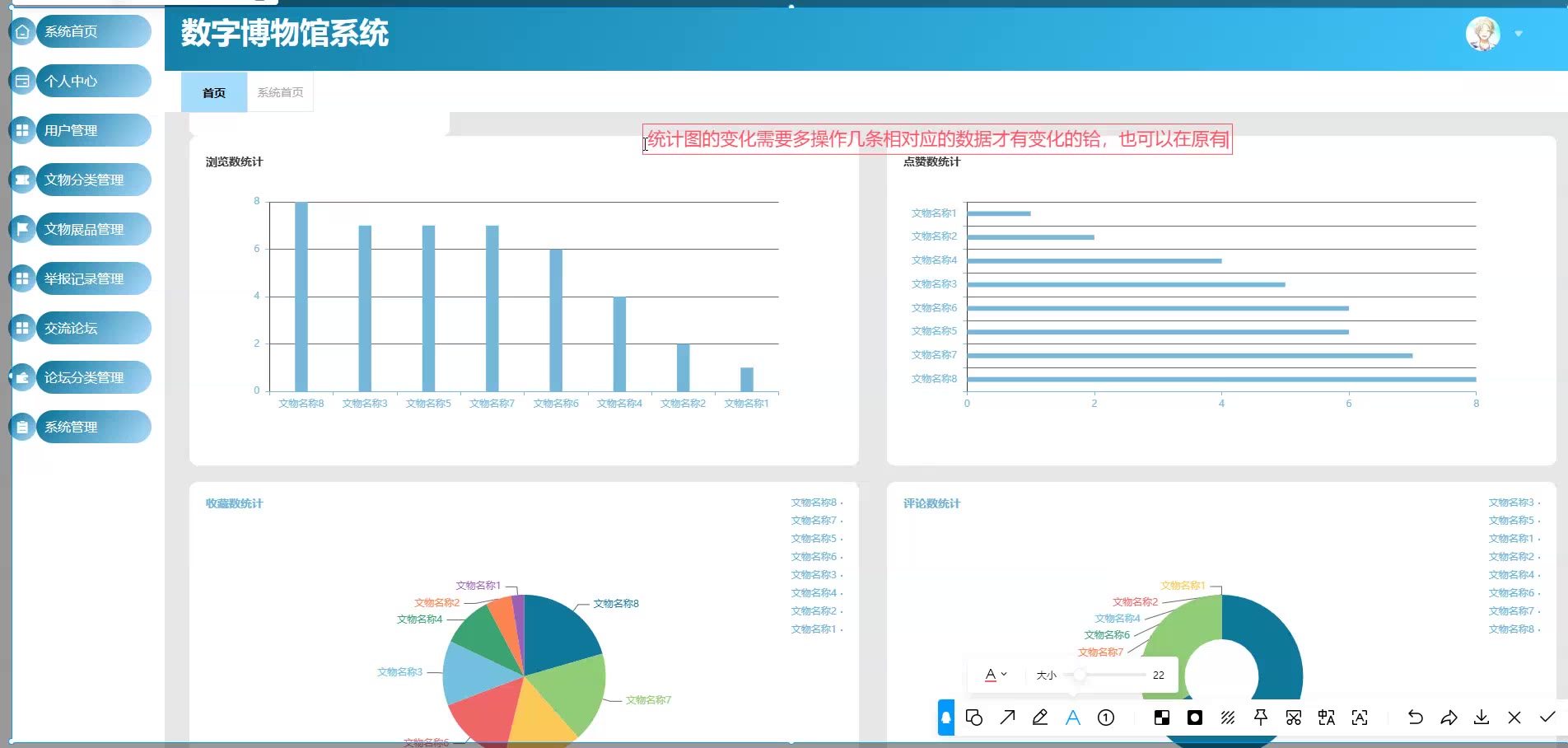Viewport: 1568px width, 748px height.
Task: Click the card icon beside 个人中心
Action: point(22,82)
